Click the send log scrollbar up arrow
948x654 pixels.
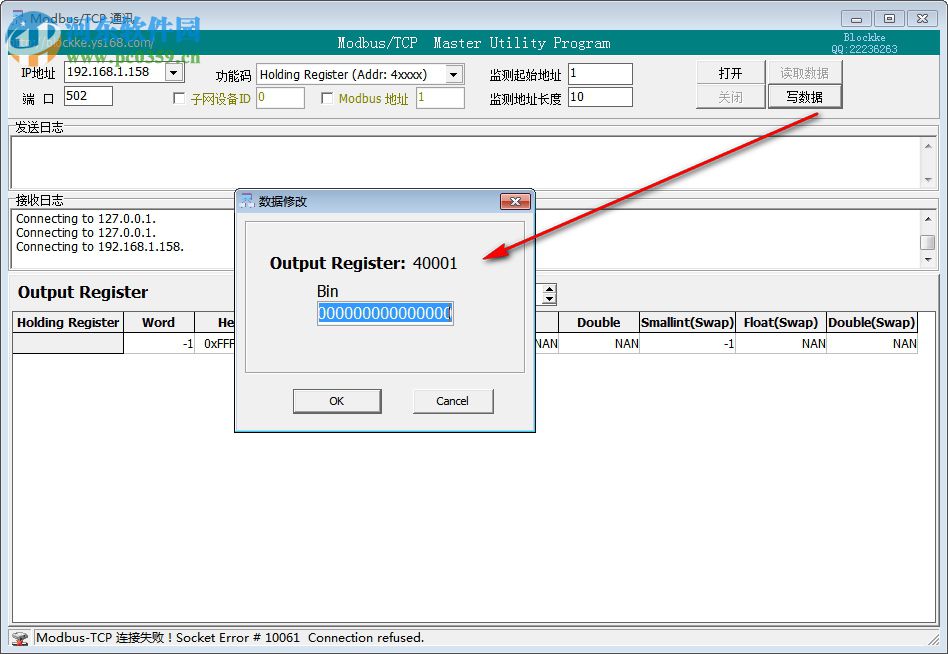coord(928,146)
